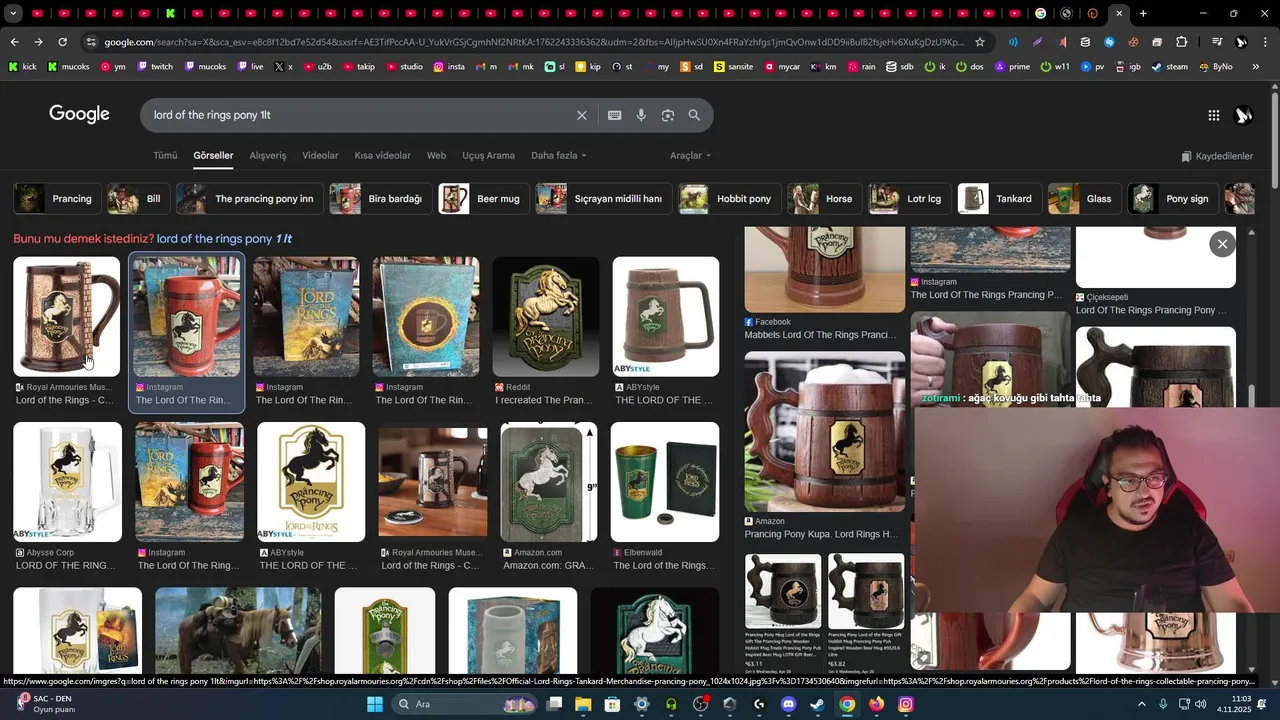The height and width of the screenshot is (720, 1280).
Task: Switch to the Tümü tab
Action: tap(165, 156)
